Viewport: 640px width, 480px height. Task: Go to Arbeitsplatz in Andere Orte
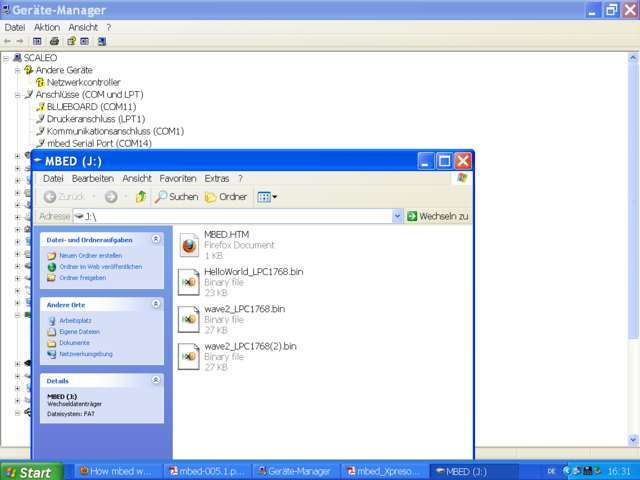75,320
